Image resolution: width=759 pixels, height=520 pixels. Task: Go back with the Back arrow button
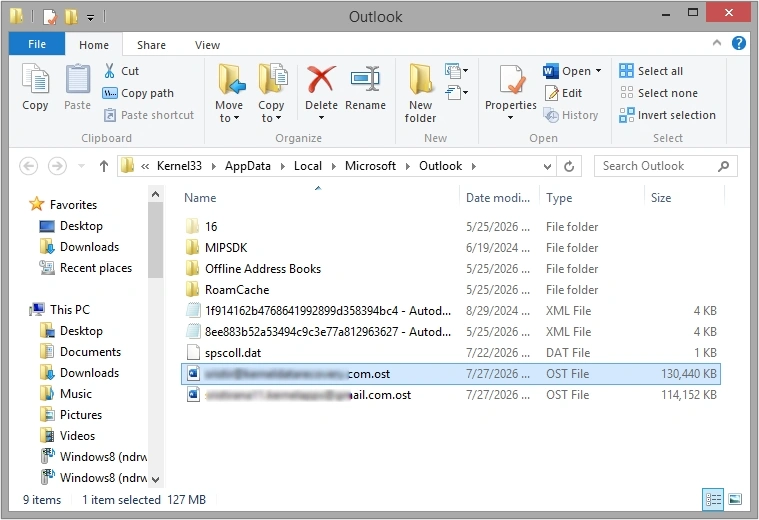coord(29,166)
